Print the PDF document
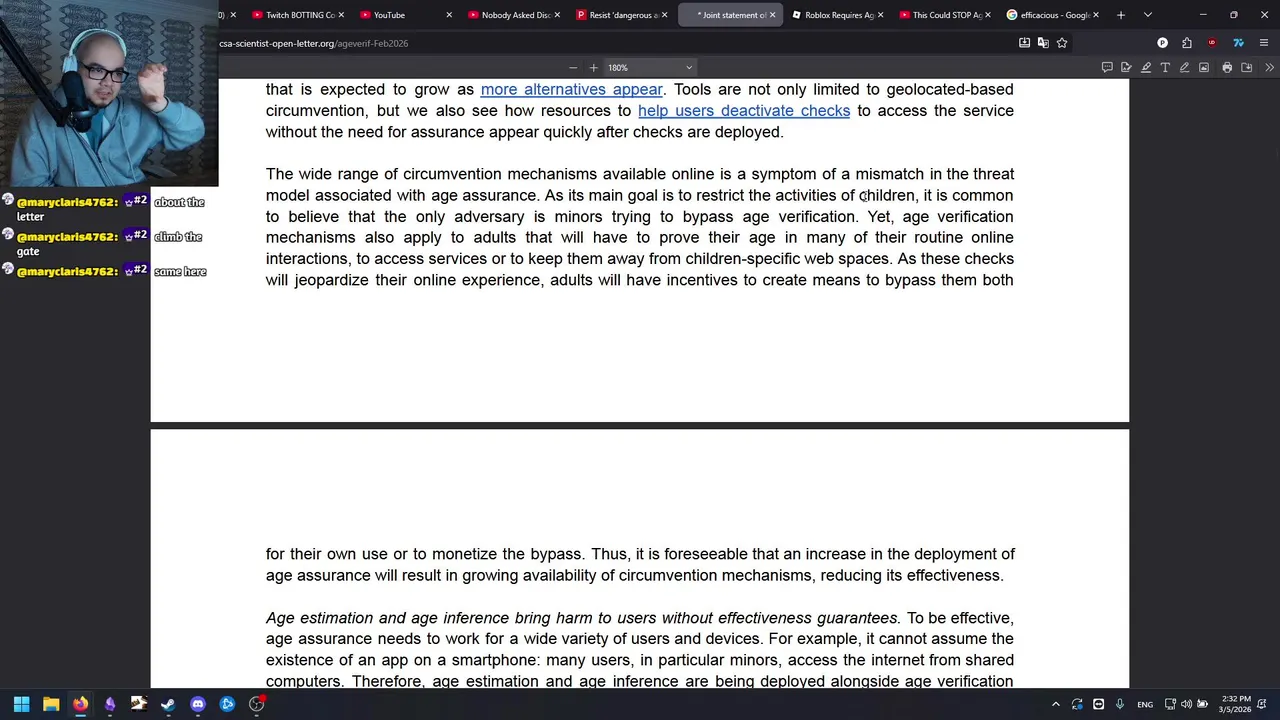This screenshot has width=1280, height=720. [1227, 68]
